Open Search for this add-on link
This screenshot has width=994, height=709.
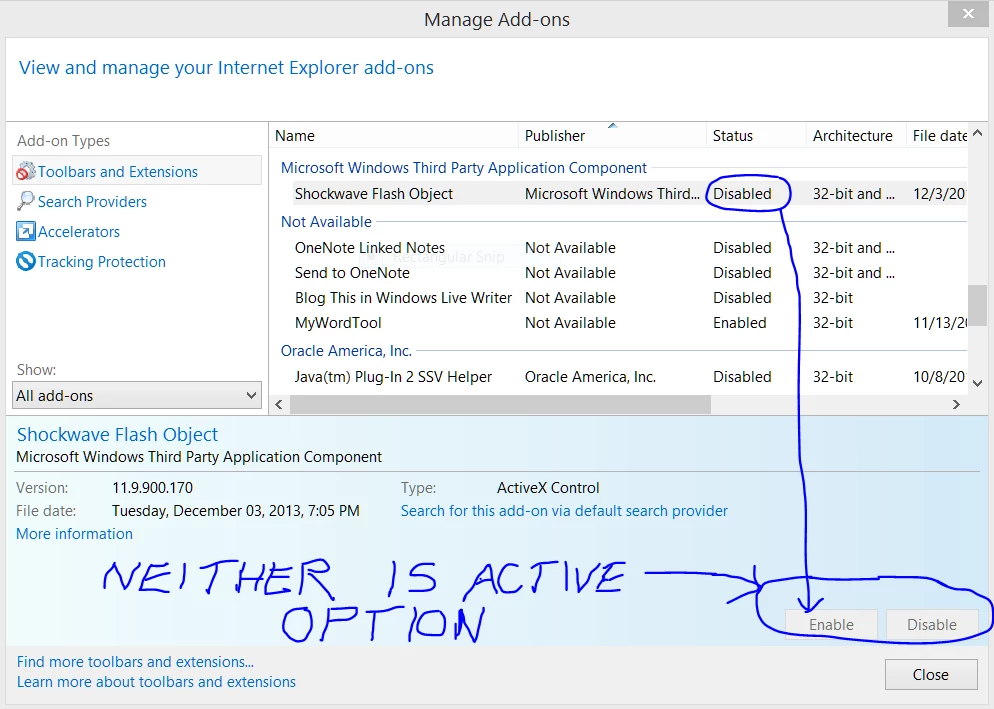(x=564, y=511)
